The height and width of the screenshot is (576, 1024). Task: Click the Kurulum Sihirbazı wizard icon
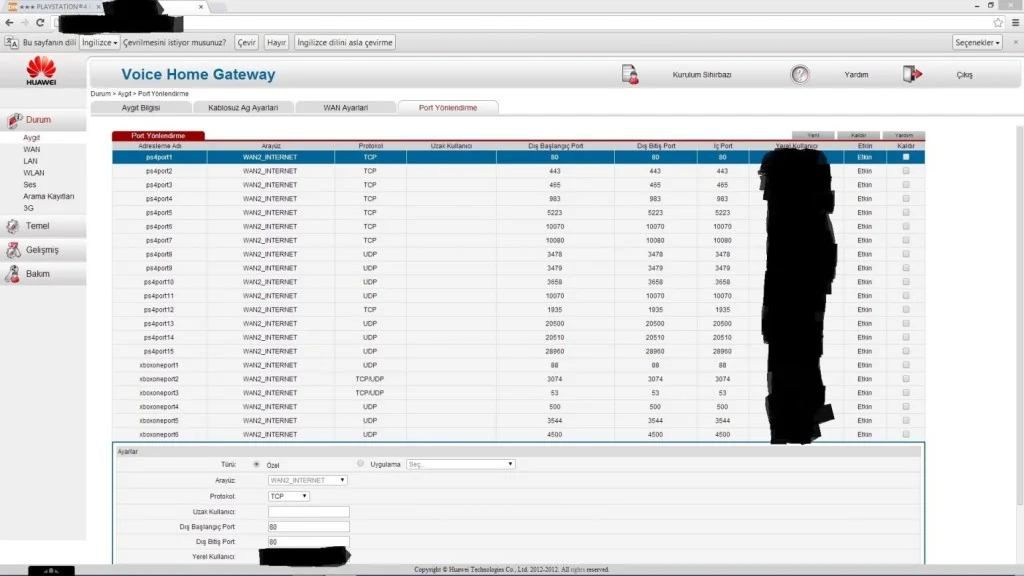tap(630, 74)
